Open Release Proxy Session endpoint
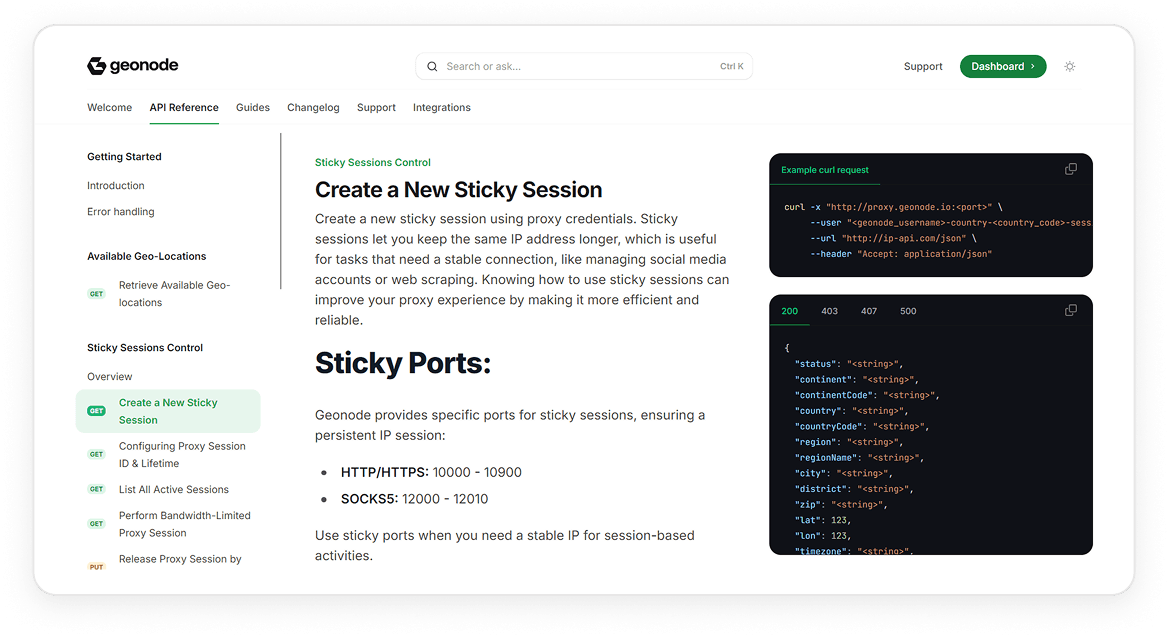This screenshot has width=1168, height=636. (x=180, y=559)
